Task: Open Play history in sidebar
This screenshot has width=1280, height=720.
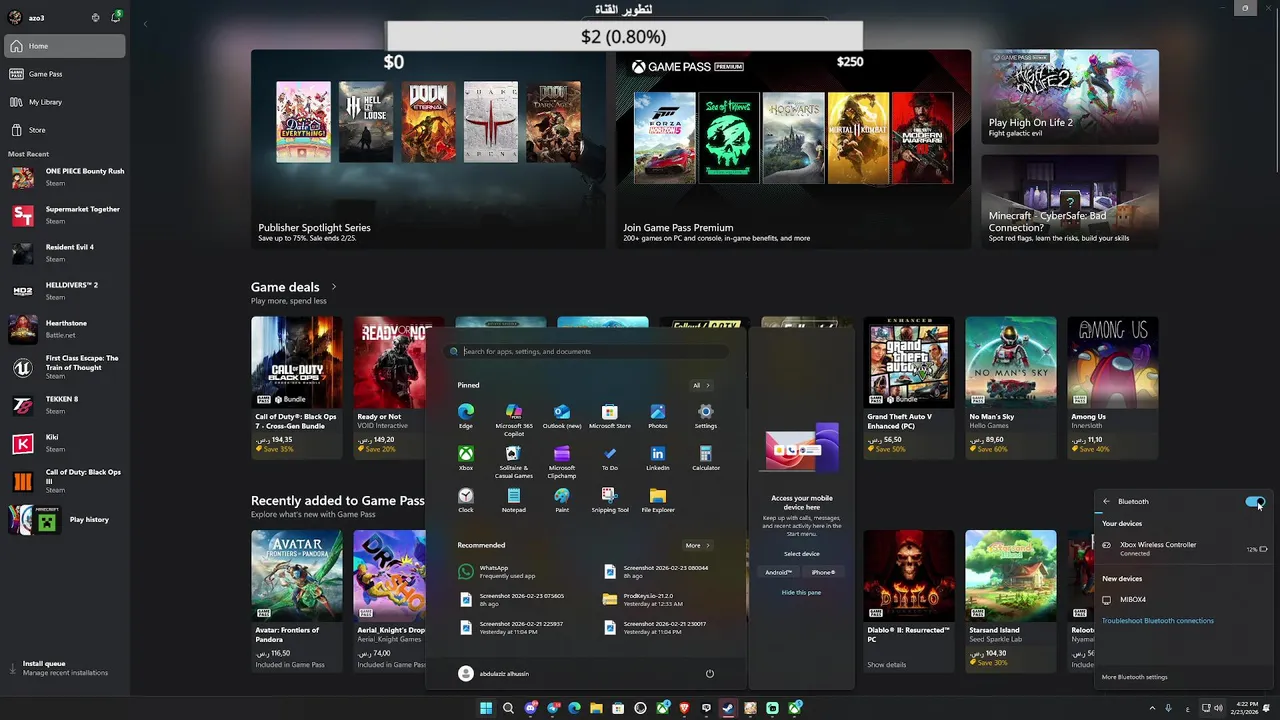Action: pos(65,520)
